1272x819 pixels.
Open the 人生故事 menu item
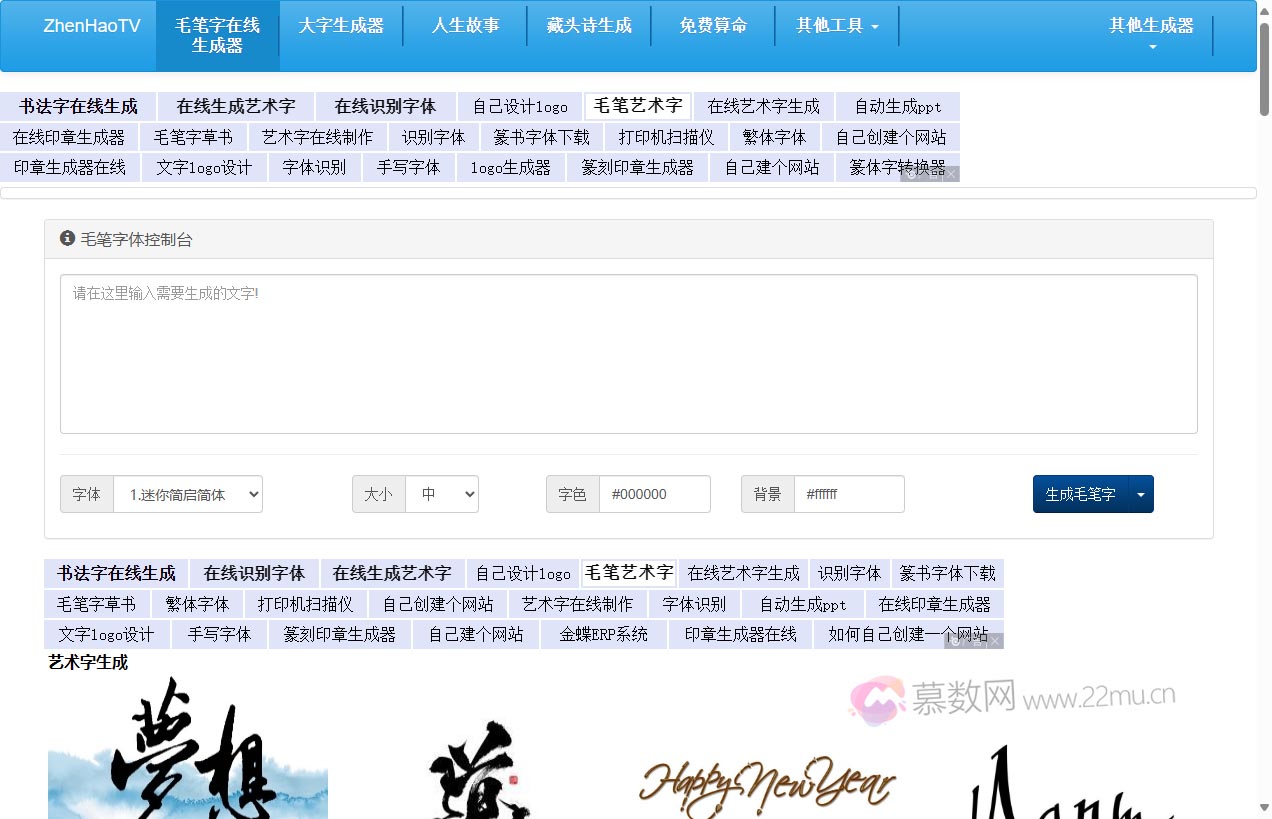pyautogui.click(x=466, y=25)
